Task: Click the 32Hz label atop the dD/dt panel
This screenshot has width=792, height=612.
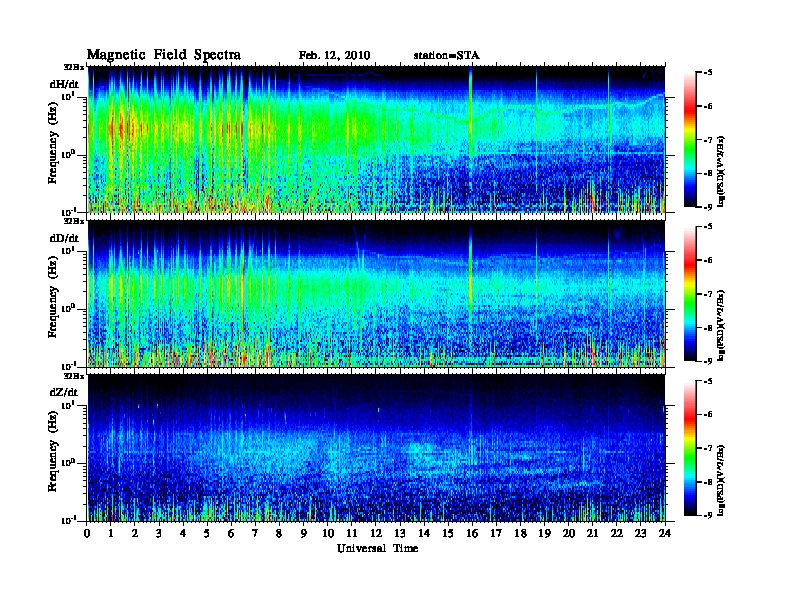Action: pyautogui.click(x=74, y=221)
